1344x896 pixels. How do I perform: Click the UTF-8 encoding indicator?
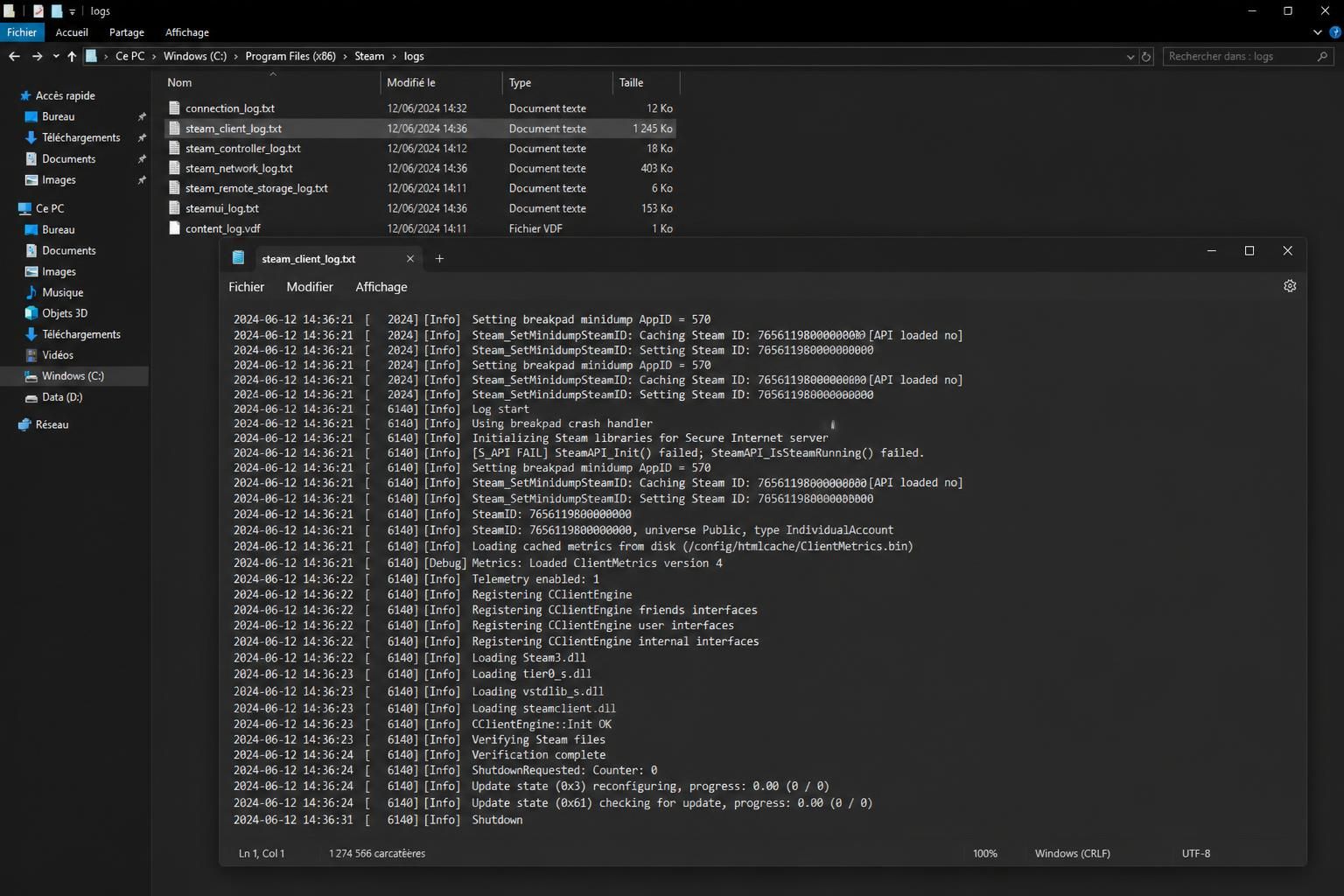(1196, 853)
